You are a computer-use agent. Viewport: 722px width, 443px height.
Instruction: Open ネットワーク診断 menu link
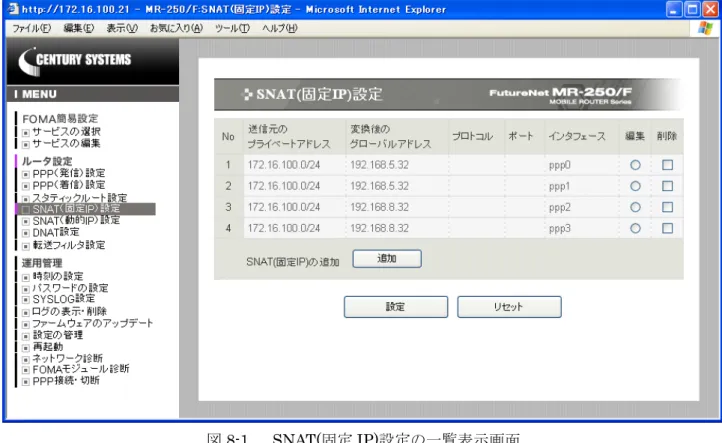click(x=68, y=358)
